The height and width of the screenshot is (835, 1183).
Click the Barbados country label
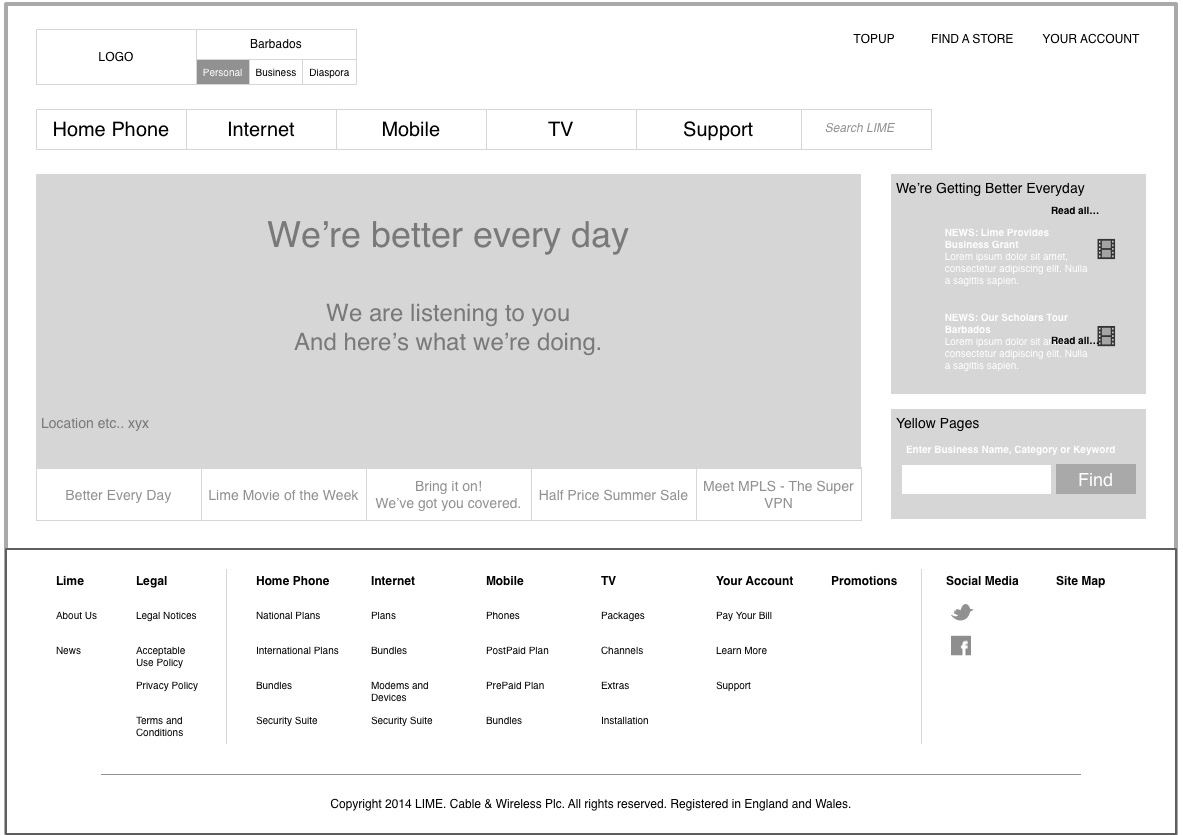[275, 44]
